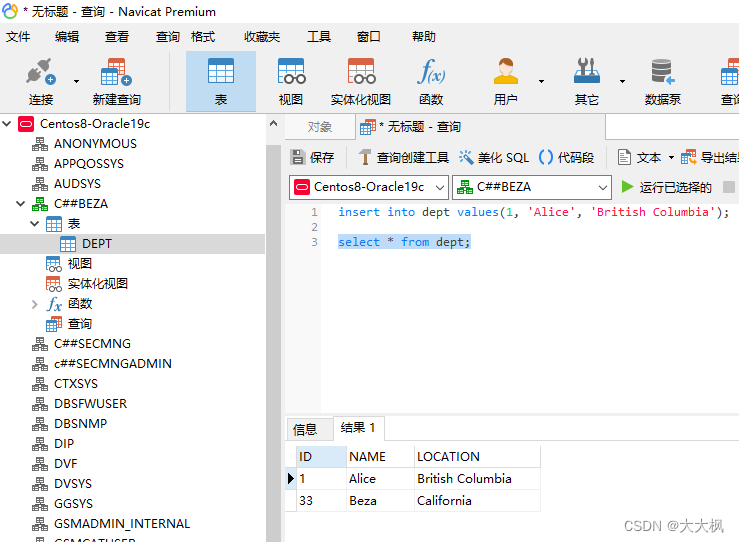Screen dimensions: 739x542
Task: Open the 文件 menu
Action: (18, 37)
